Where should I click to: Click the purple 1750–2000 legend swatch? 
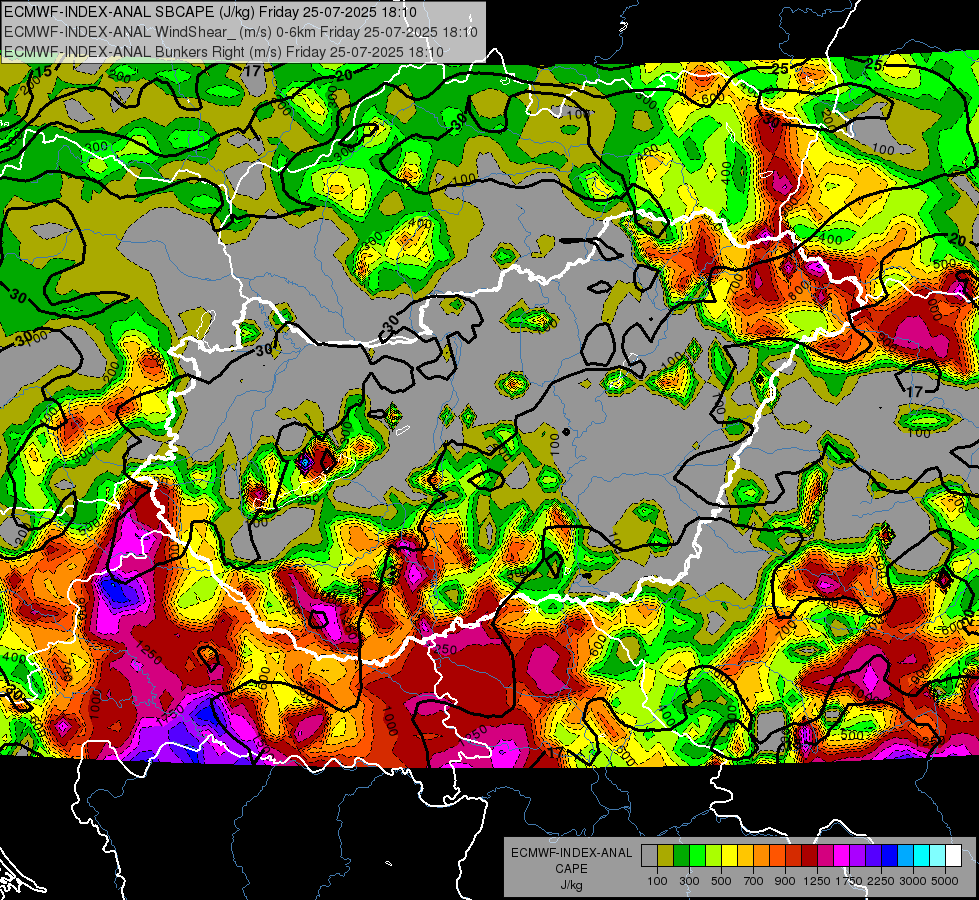(x=857, y=856)
